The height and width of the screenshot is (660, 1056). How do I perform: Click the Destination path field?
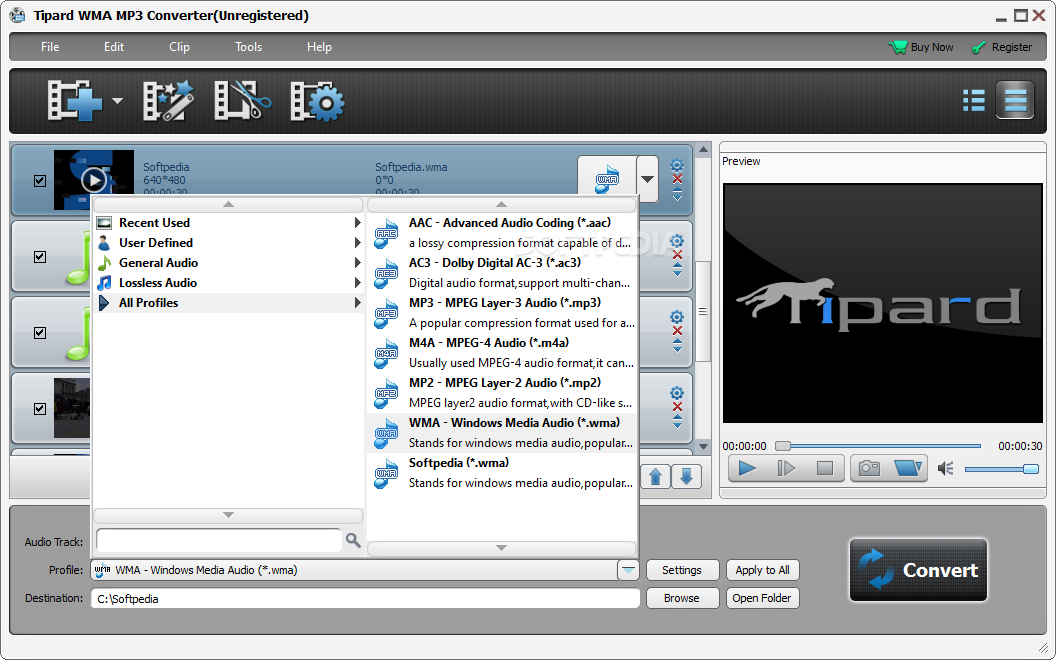(x=365, y=599)
